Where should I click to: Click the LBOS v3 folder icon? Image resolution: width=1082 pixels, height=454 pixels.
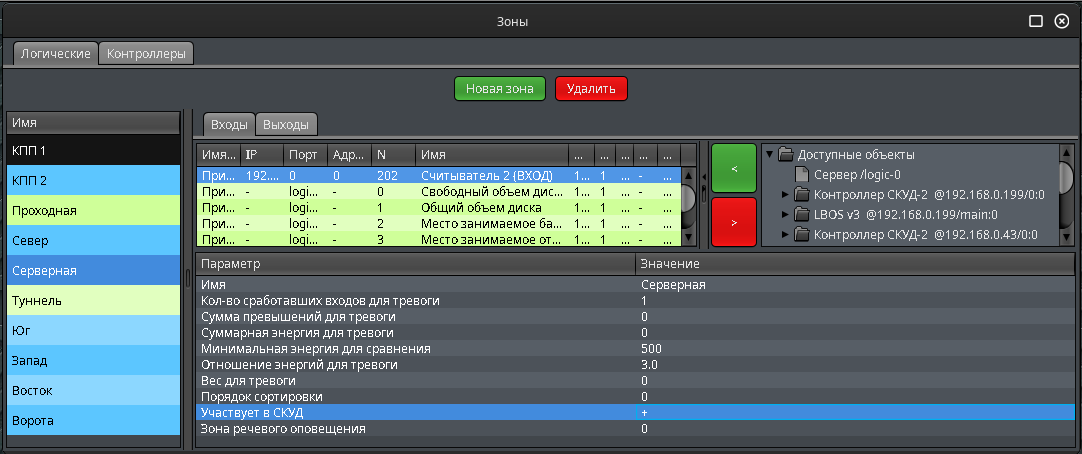(802, 215)
